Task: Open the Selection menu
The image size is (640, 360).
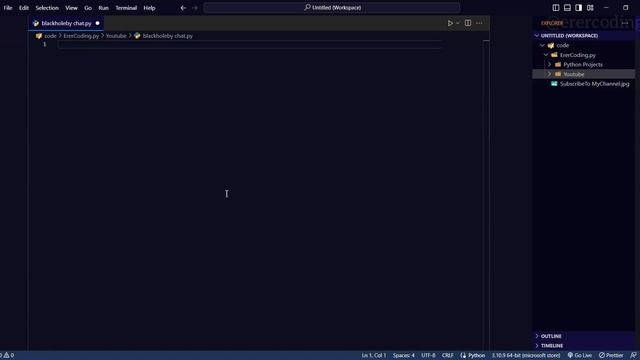Action: (x=47, y=8)
